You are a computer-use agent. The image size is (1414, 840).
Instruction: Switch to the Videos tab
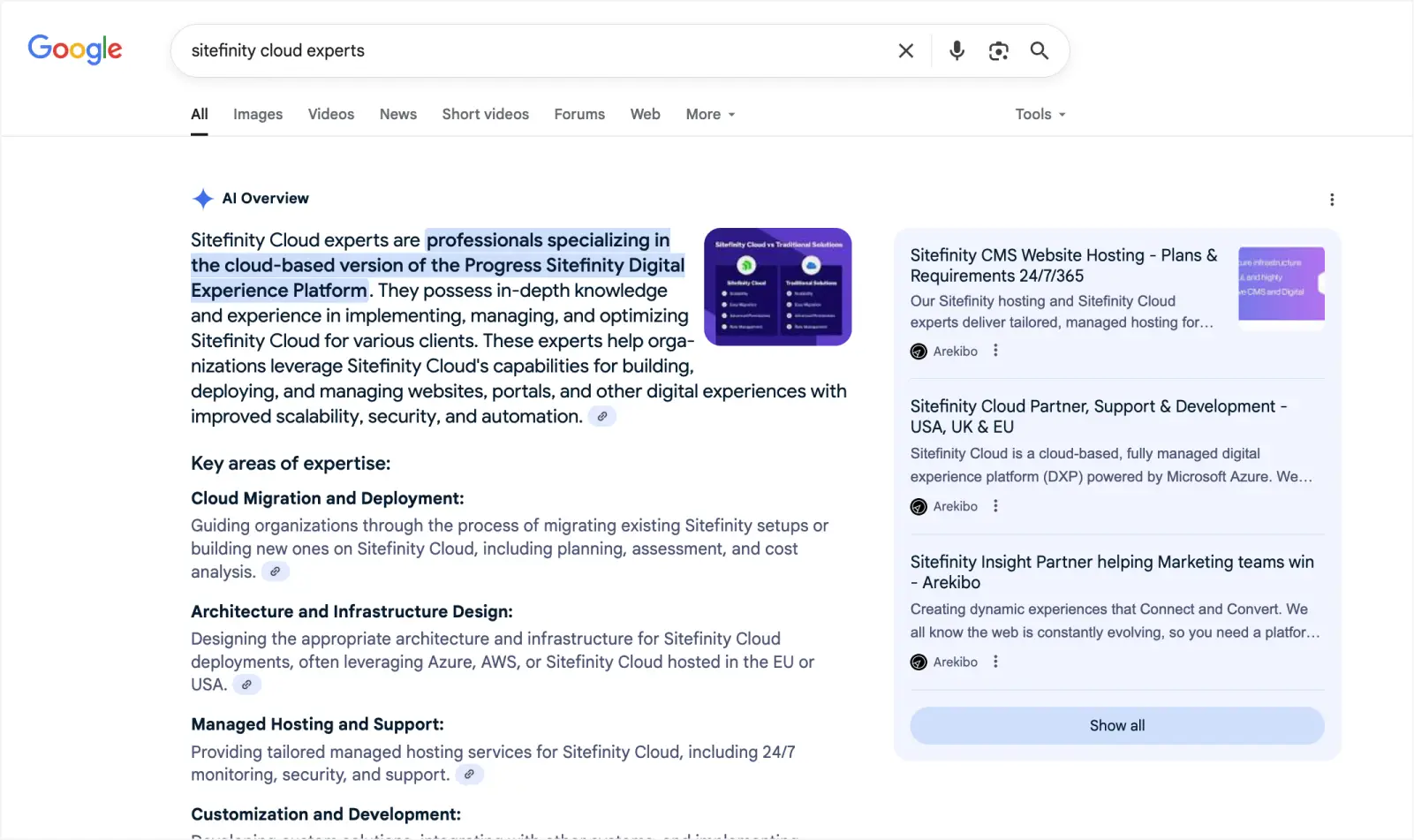click(x=331, y=114)
